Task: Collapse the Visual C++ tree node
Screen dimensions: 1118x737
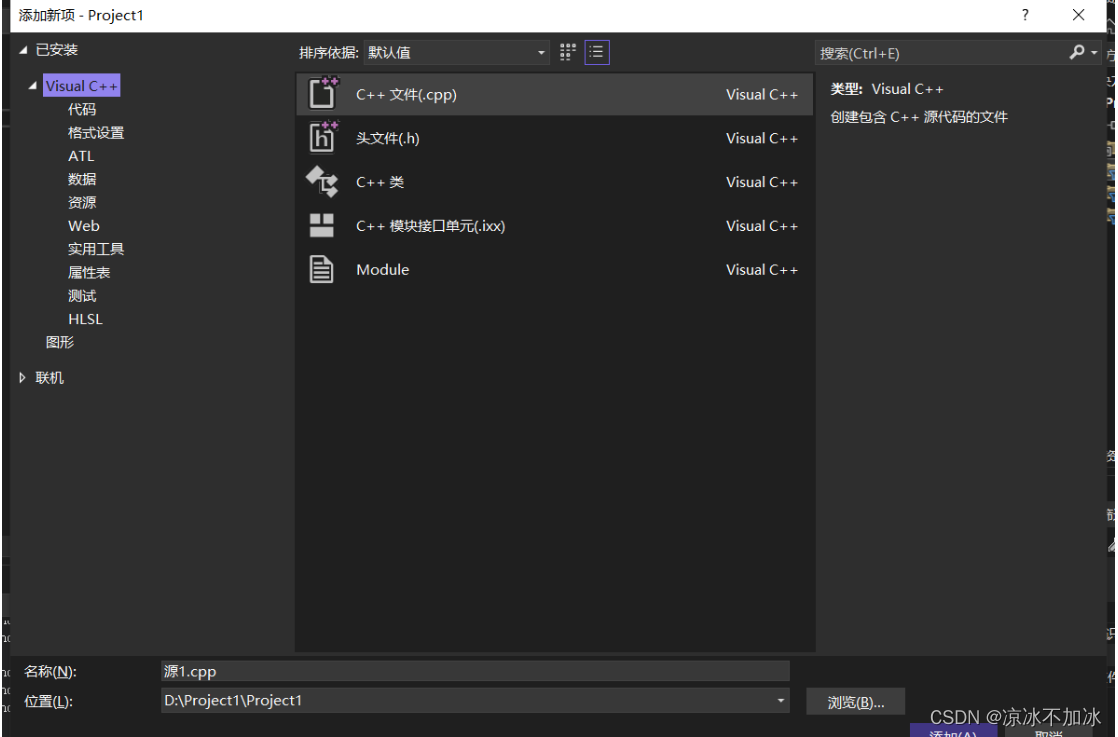Action: 32,86
